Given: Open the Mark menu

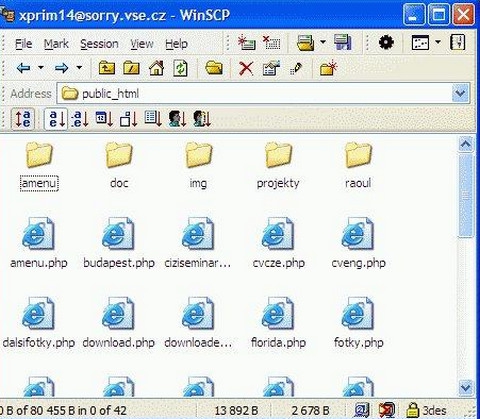Looking at the screenshot, I should 56,44.
